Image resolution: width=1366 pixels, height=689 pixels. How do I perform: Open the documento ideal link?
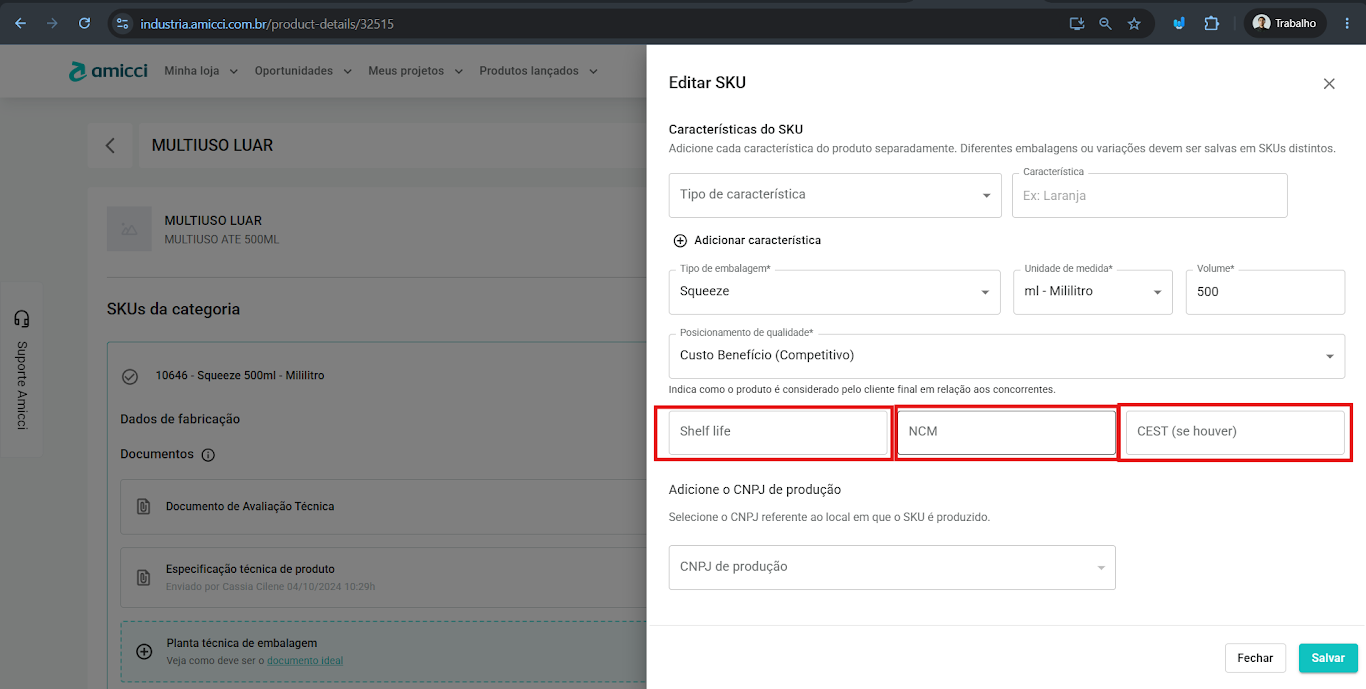pyautogui.click(x=305, y=661)
